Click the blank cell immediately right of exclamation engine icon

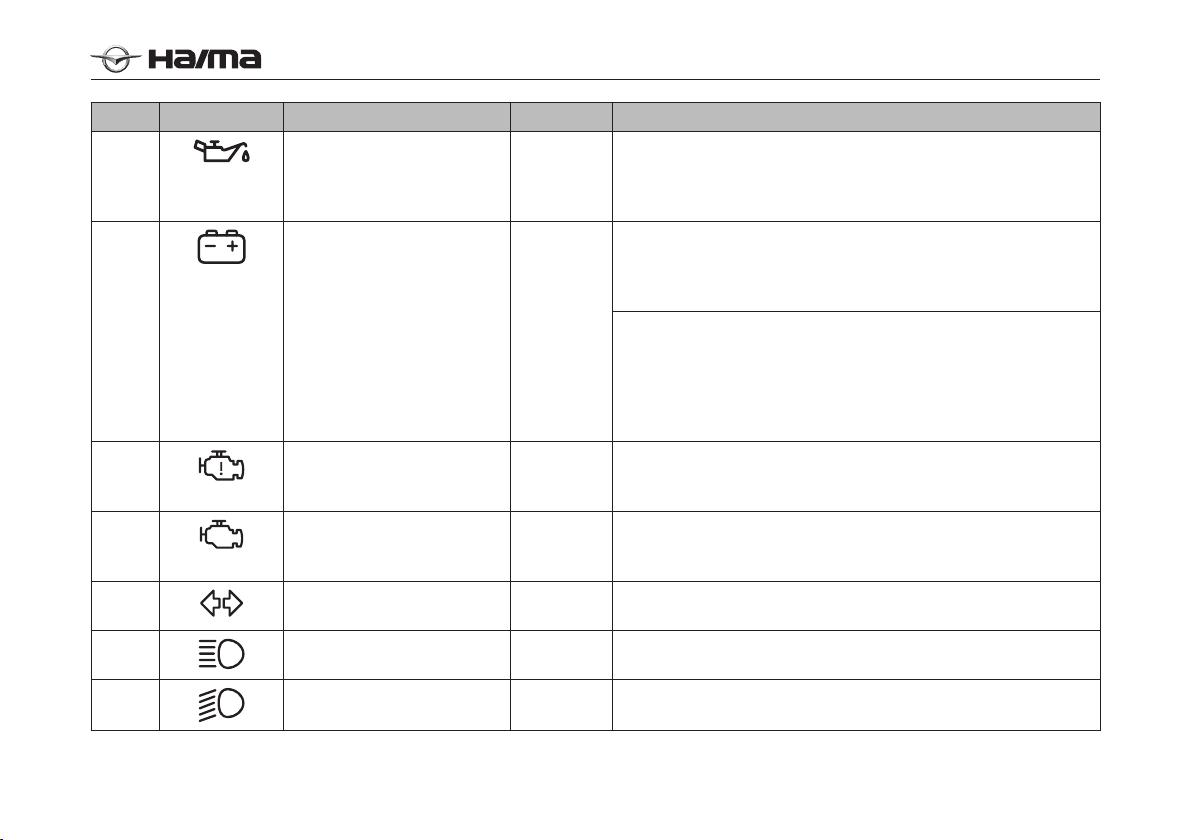tap(397, 477)
